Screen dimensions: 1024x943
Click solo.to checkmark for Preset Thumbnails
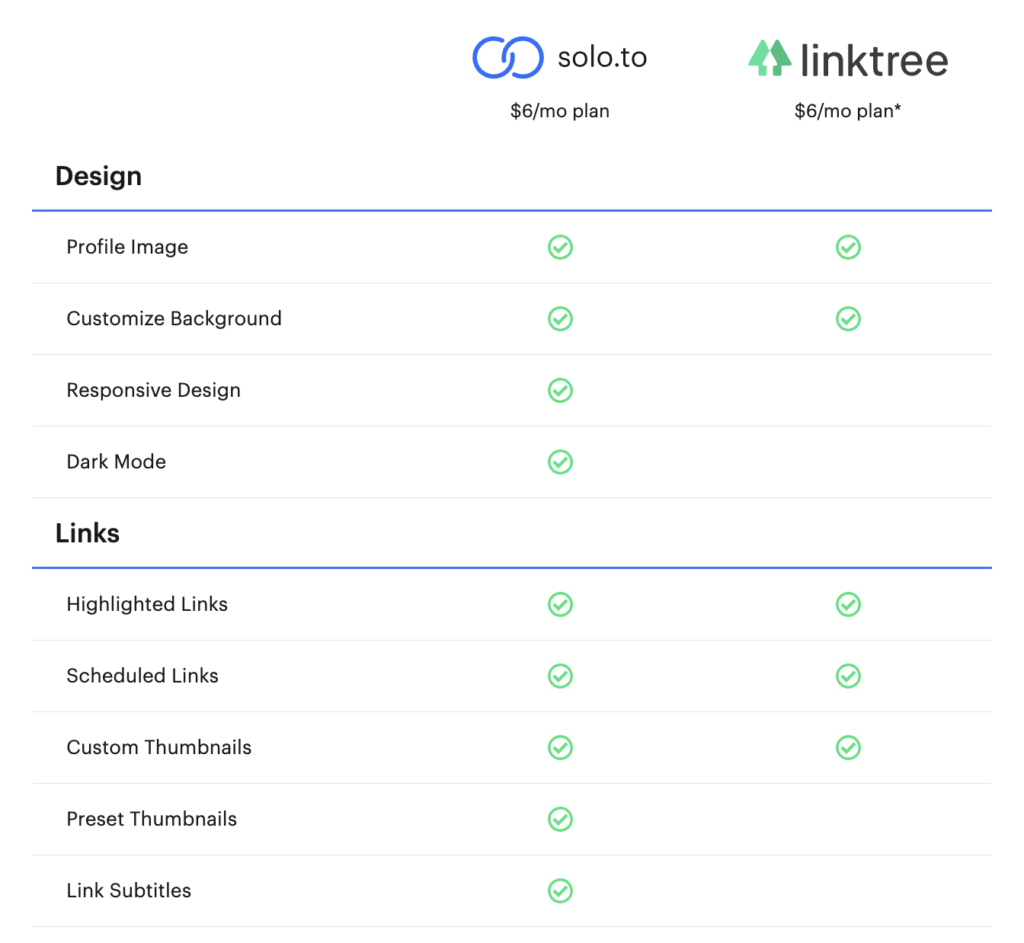(560, 819)
